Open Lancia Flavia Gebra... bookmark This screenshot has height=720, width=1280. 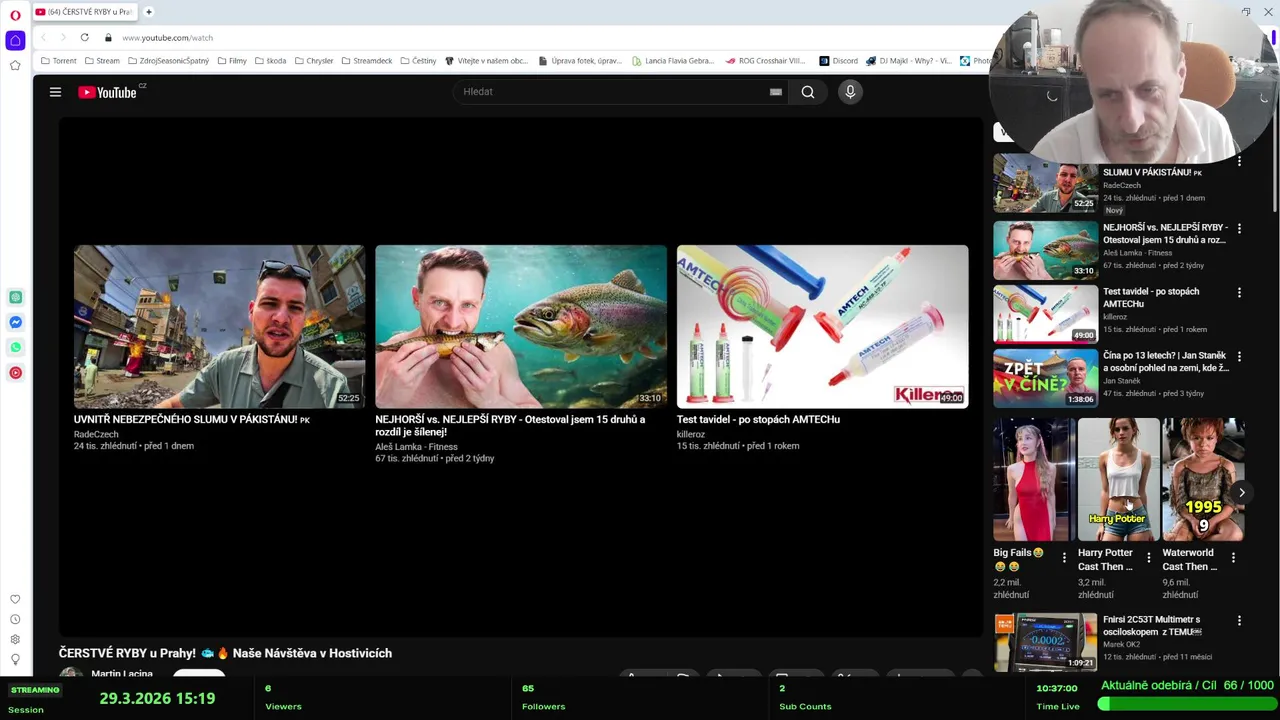[673, 61]
